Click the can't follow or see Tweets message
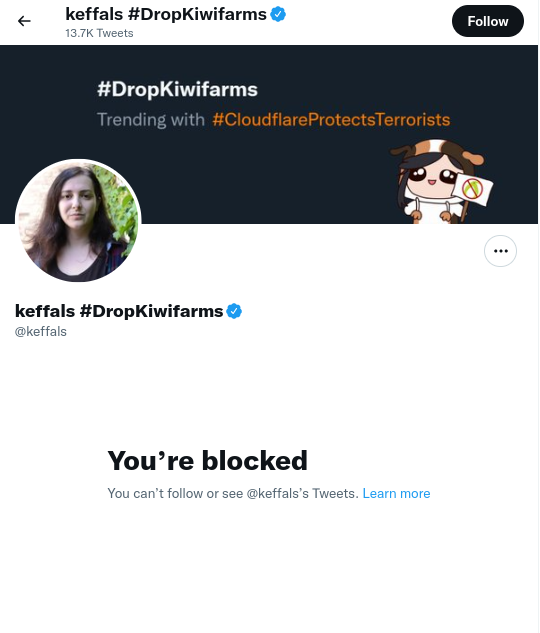This screenshot has width=540, height=633. click(x=233, y=493)
